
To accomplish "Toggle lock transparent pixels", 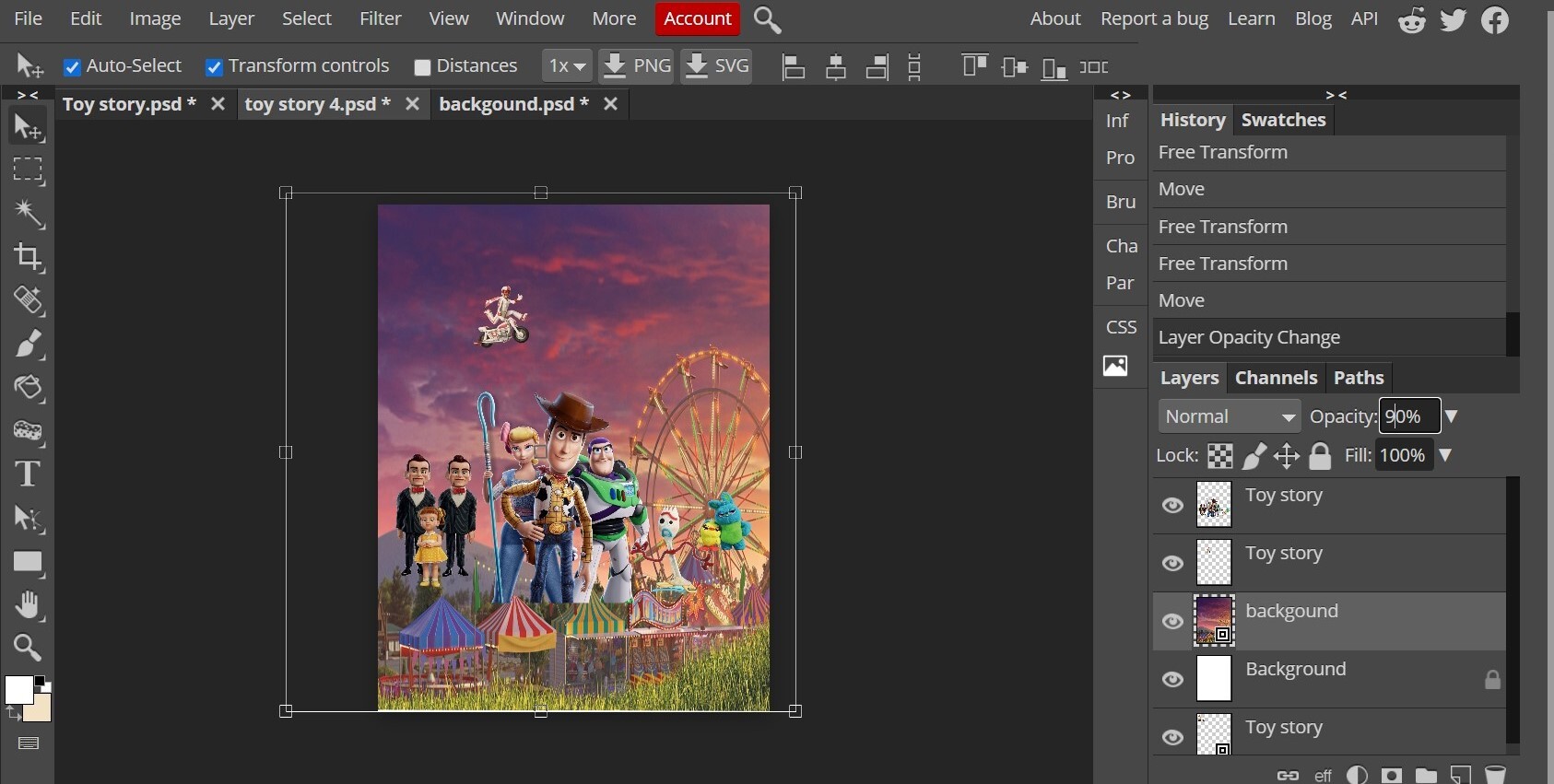I will coord(1220,456).
